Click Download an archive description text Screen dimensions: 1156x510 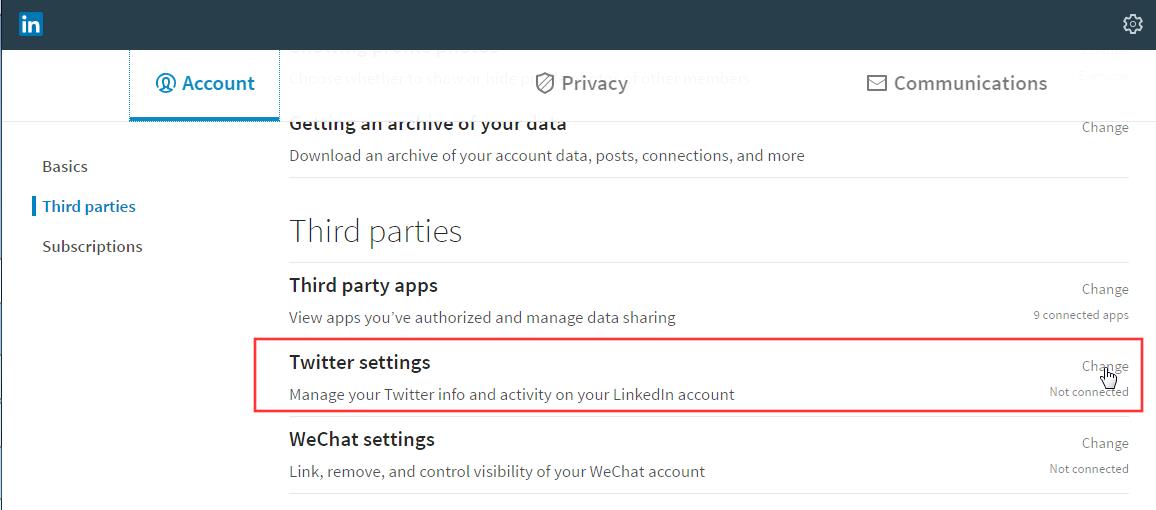coord(546,156)
